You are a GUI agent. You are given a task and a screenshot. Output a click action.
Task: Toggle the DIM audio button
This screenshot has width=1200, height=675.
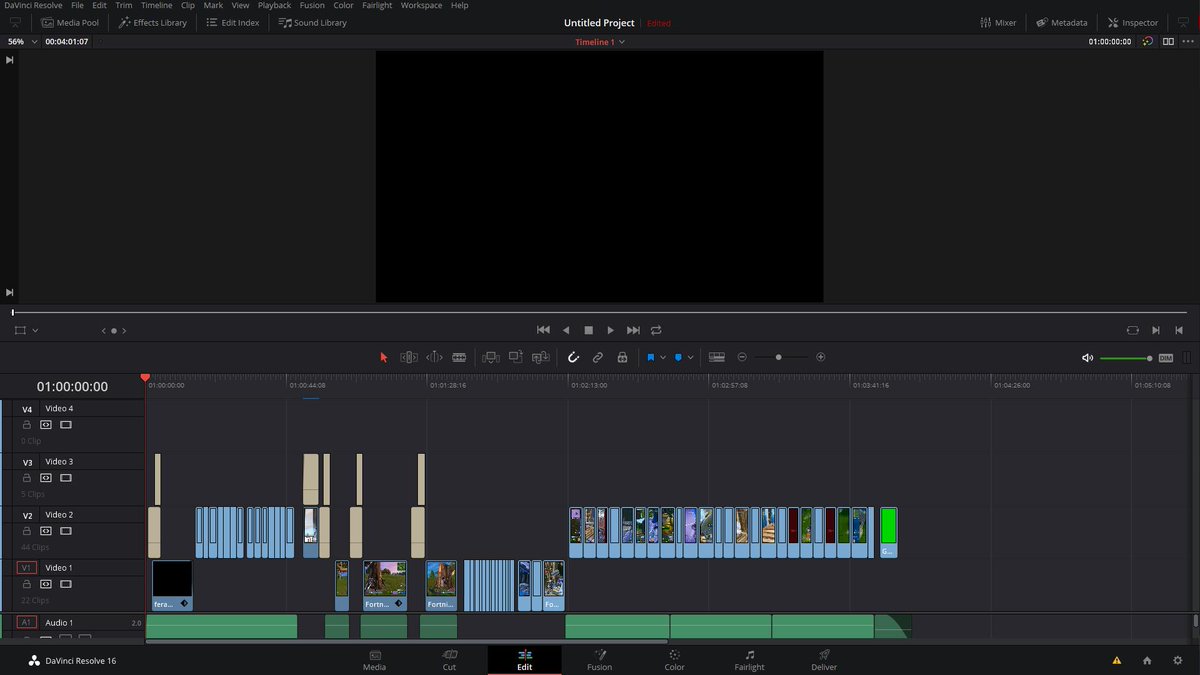[1167, 357]
